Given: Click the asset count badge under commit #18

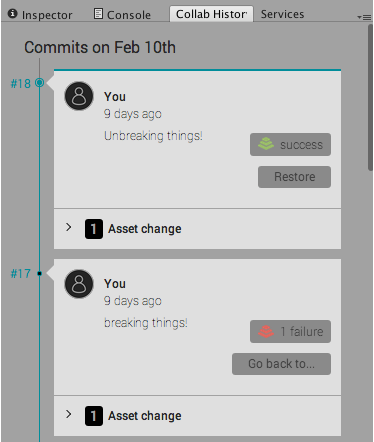Looking at the screenshot, I should [94, 229].
